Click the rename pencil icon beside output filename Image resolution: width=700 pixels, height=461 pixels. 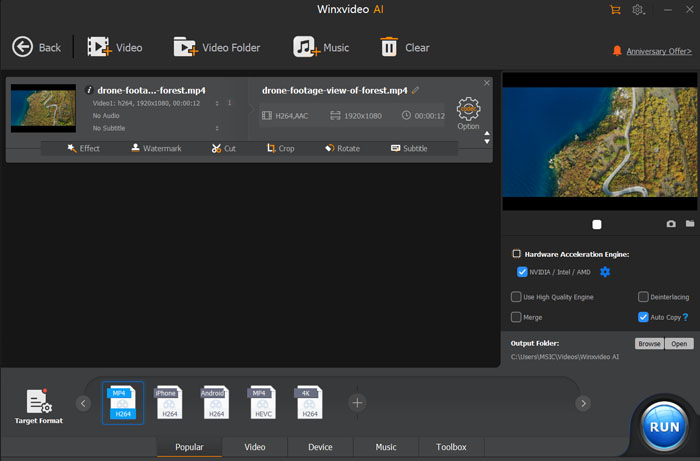415,90
